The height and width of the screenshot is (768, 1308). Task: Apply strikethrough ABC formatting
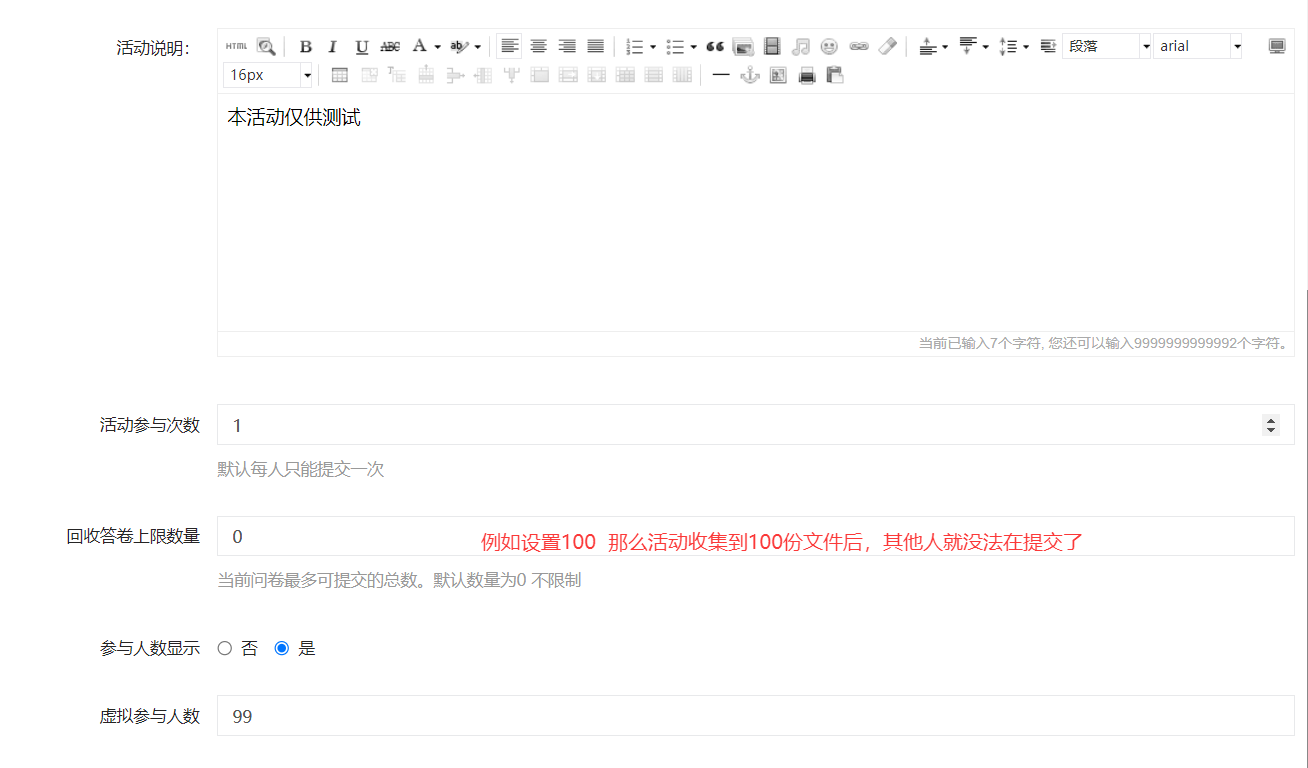[390, 46]
